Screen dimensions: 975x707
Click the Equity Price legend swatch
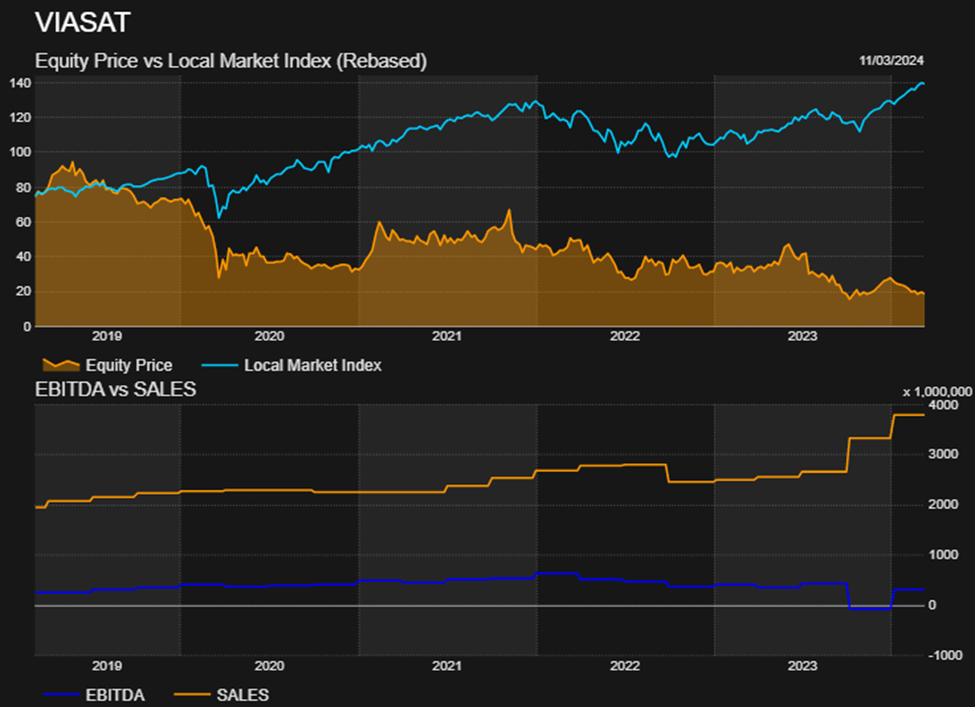(61, 365)
